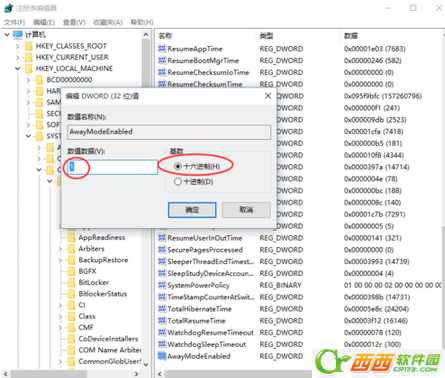Click the ResumeAppTime DWORD value icon

click(x=162, y=49)
